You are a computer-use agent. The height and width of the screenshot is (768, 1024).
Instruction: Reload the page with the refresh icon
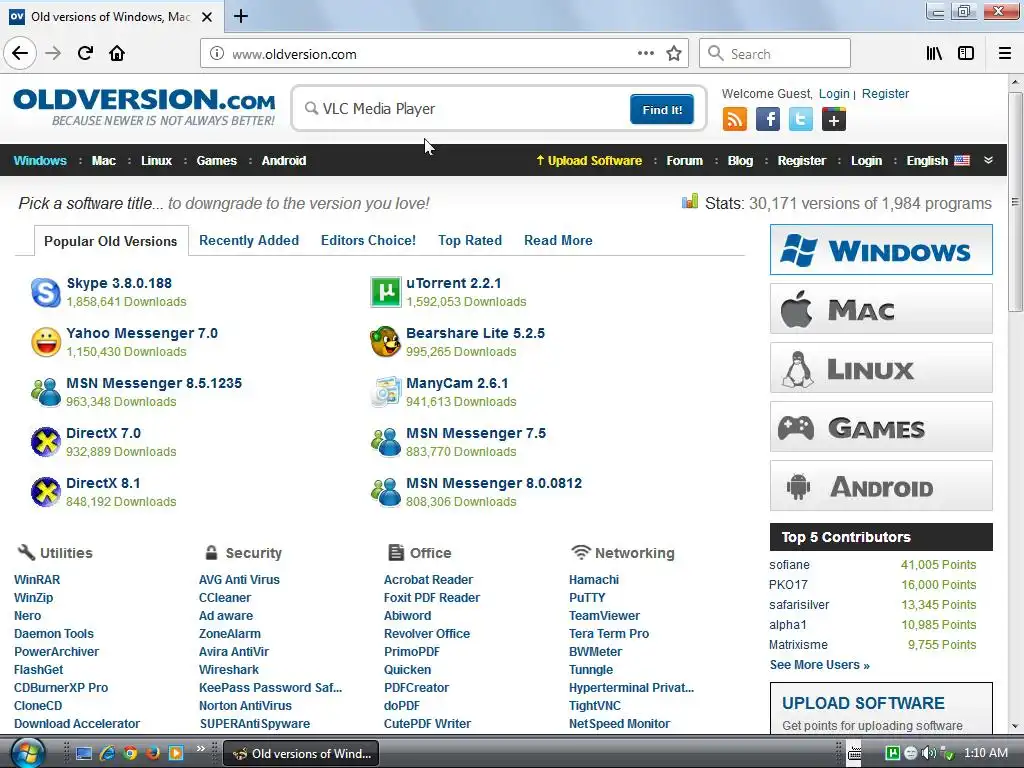85,53
